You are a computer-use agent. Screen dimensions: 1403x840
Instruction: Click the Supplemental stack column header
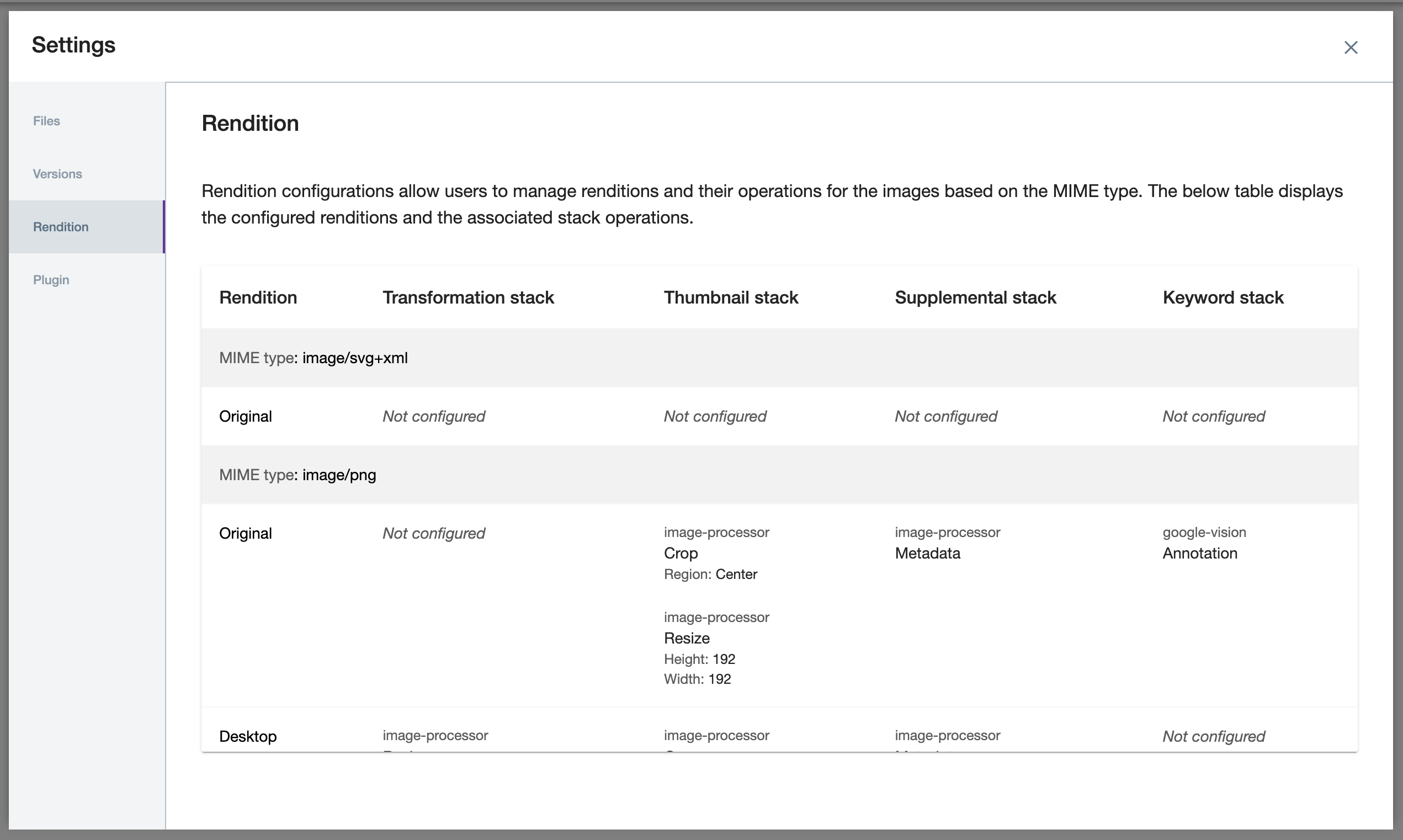(975, 297)
